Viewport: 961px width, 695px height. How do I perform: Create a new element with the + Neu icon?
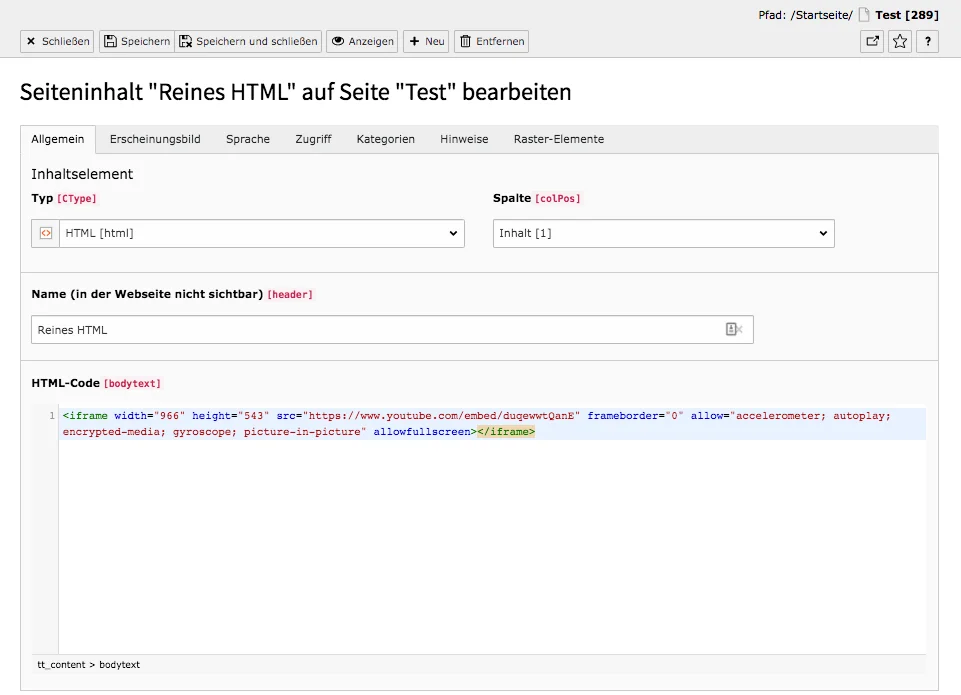[413, 41]
